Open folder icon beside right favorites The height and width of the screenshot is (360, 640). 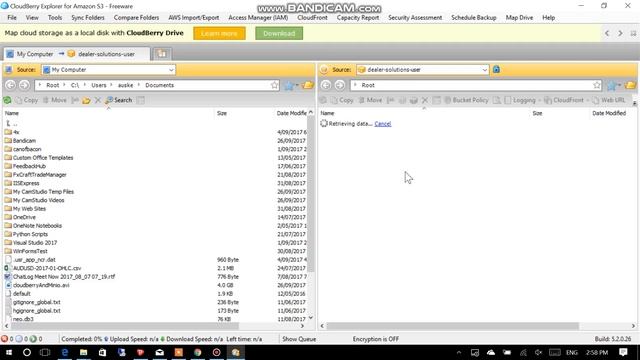pos(631,85)
